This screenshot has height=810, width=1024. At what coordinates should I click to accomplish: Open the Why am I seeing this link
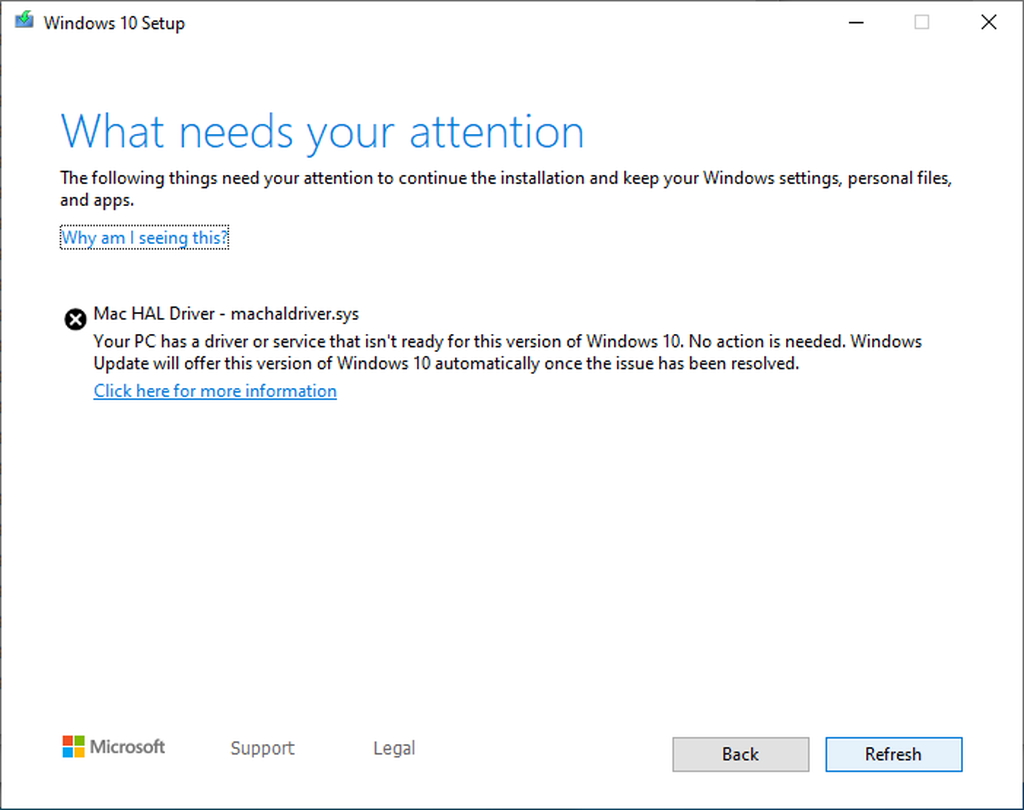pos(144,237)
